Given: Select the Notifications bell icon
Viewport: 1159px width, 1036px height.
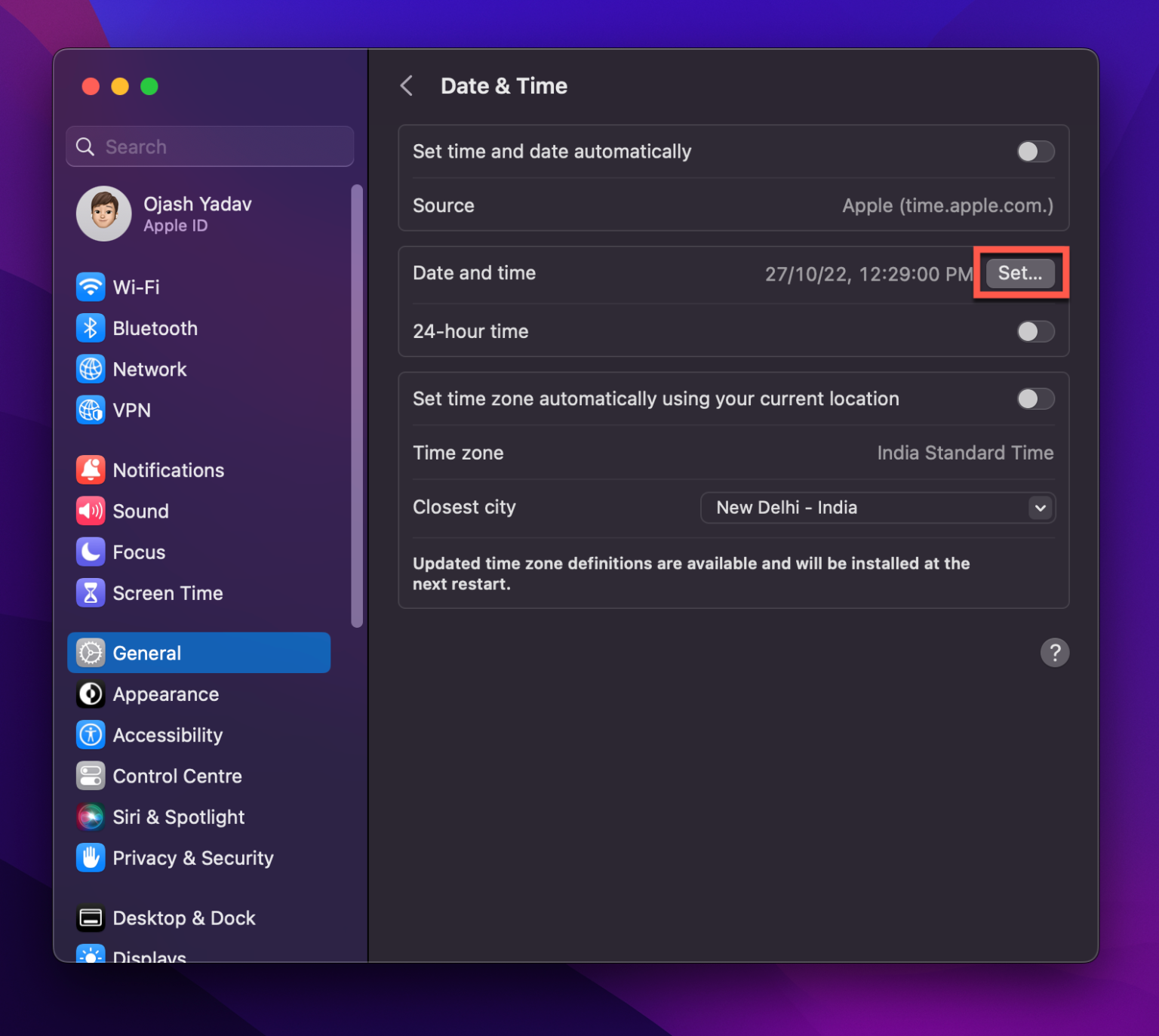Looking at the screenshot, I should 91,470.
